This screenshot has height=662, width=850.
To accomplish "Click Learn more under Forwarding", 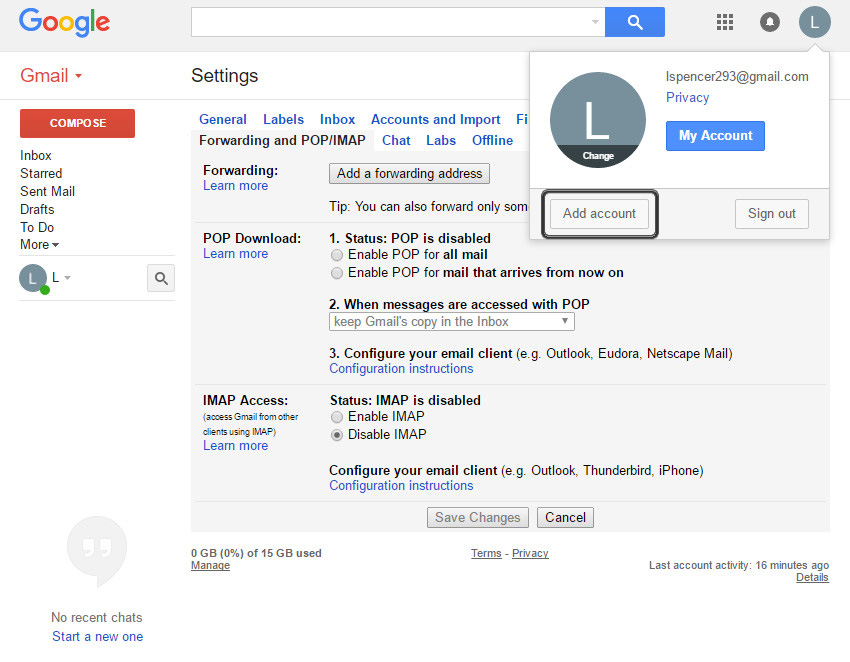I will (235, 186).
